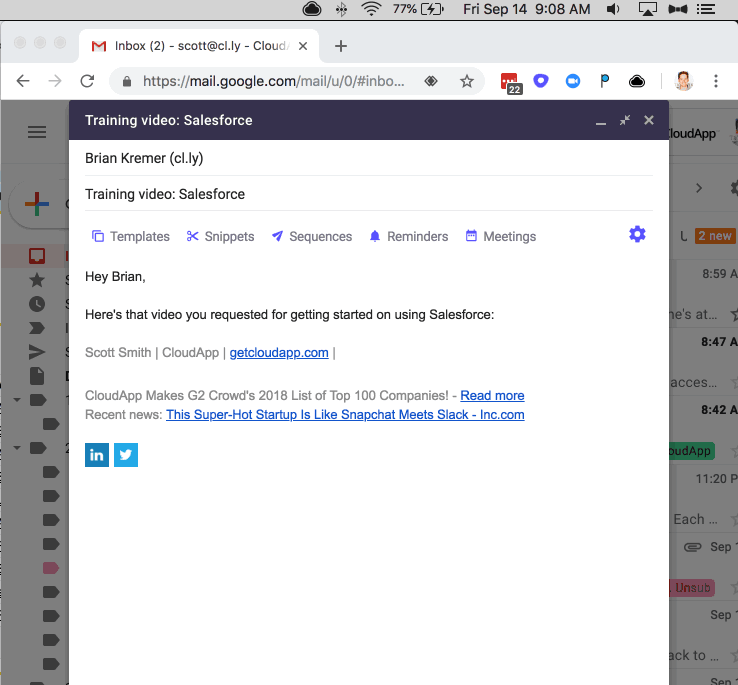Viewport: 738px width, 685px height.
Task: Click the 2 new badge in inbox
Action: (x=714, y=235)
